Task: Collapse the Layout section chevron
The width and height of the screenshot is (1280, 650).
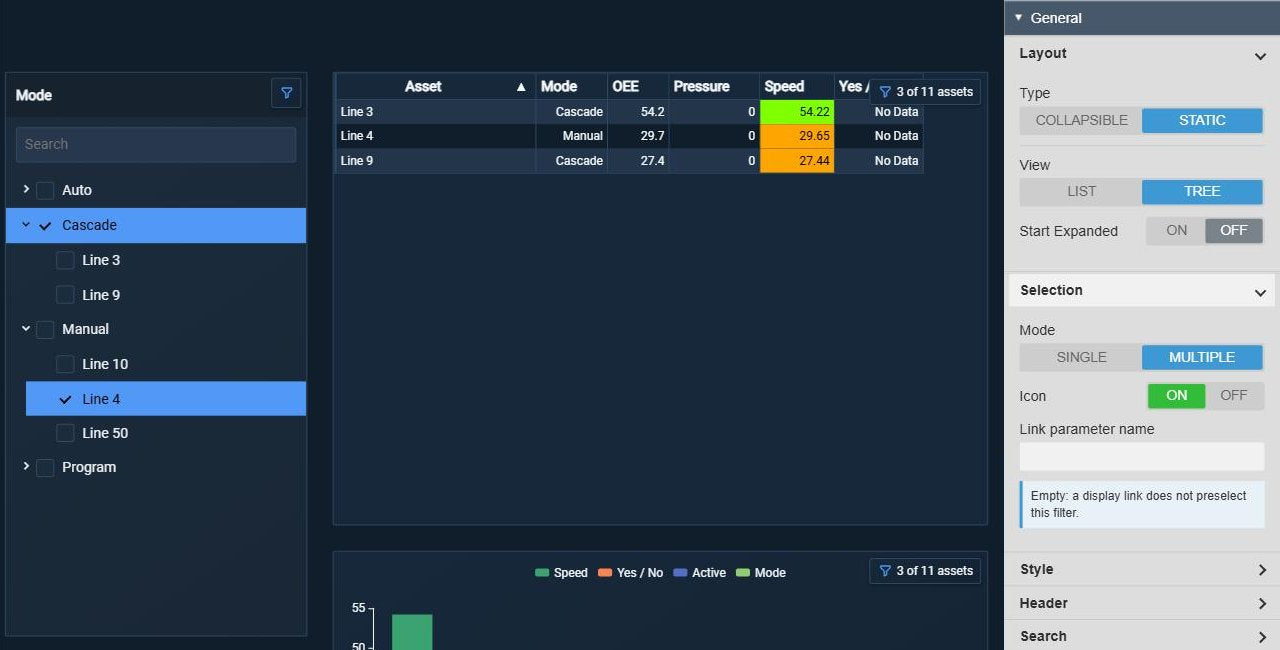Action: [x=1260, y=56]
